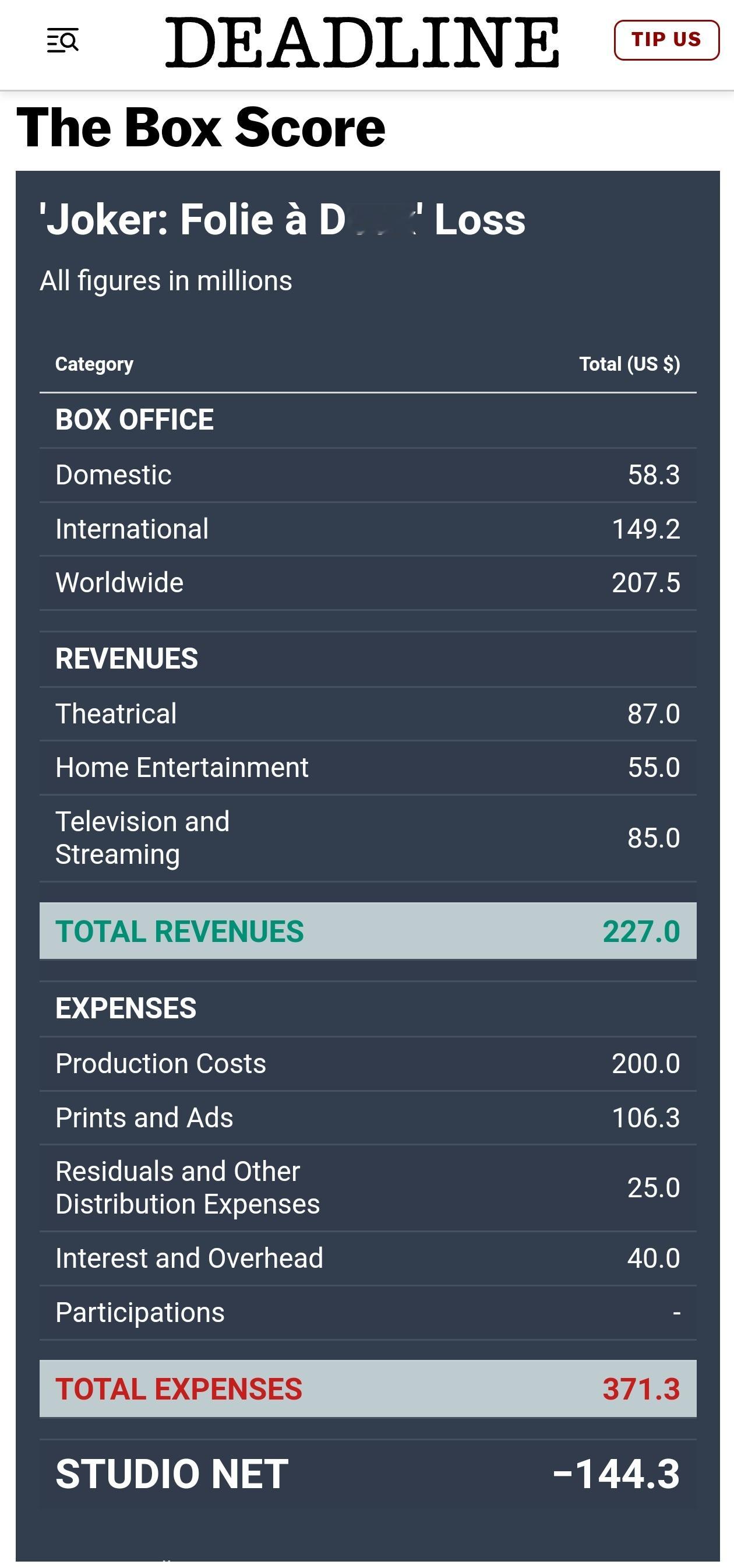Screen dimensions: 734x1568
Task: Click the Production Costs row label
Action: [161, 1063]
